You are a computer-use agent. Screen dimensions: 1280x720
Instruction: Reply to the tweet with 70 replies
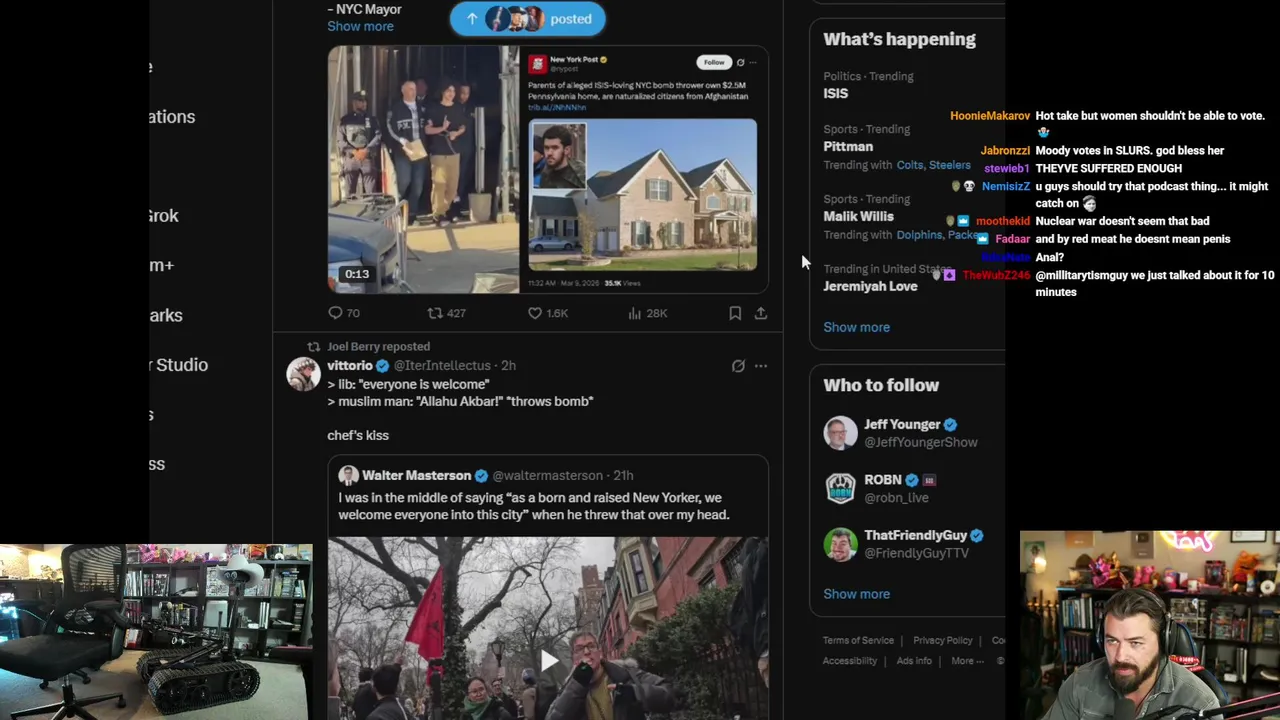[x=344, y=313]
